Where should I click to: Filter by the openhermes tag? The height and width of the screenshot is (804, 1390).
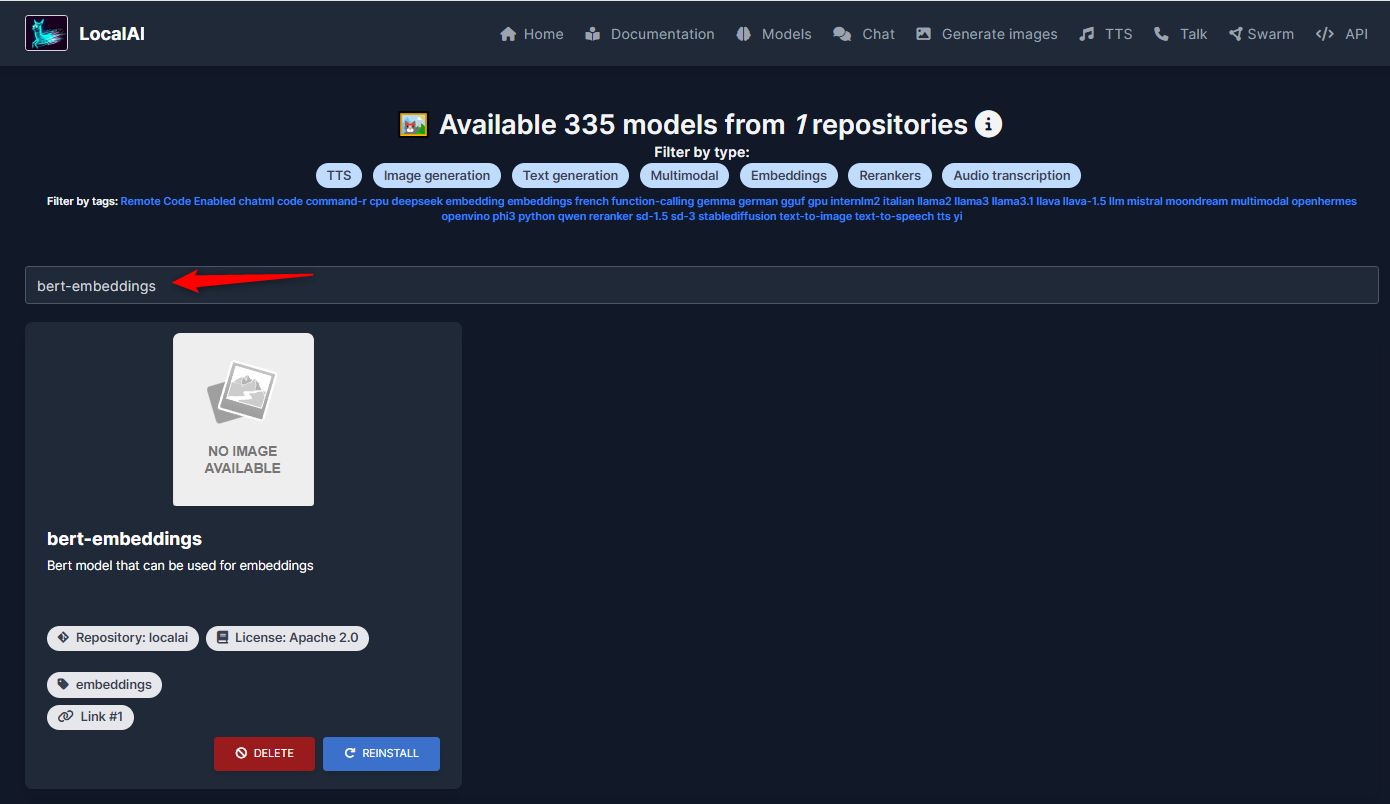tap(1324, 201)
